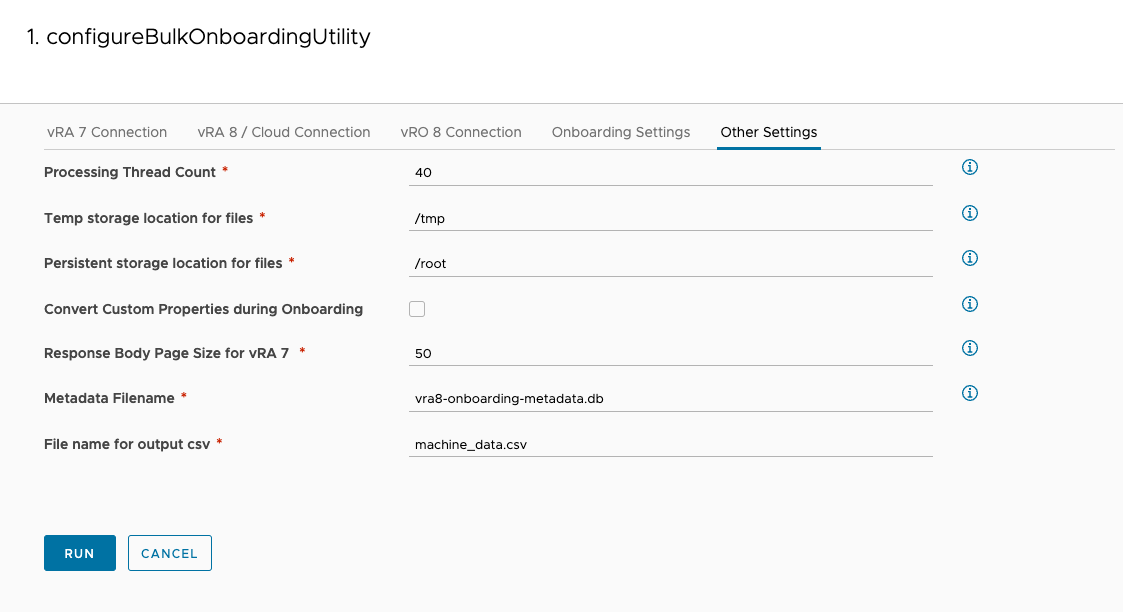Screen dimensions: 1123x612
Task: Click info icon for Temp storage location
Action: point(969,213)
